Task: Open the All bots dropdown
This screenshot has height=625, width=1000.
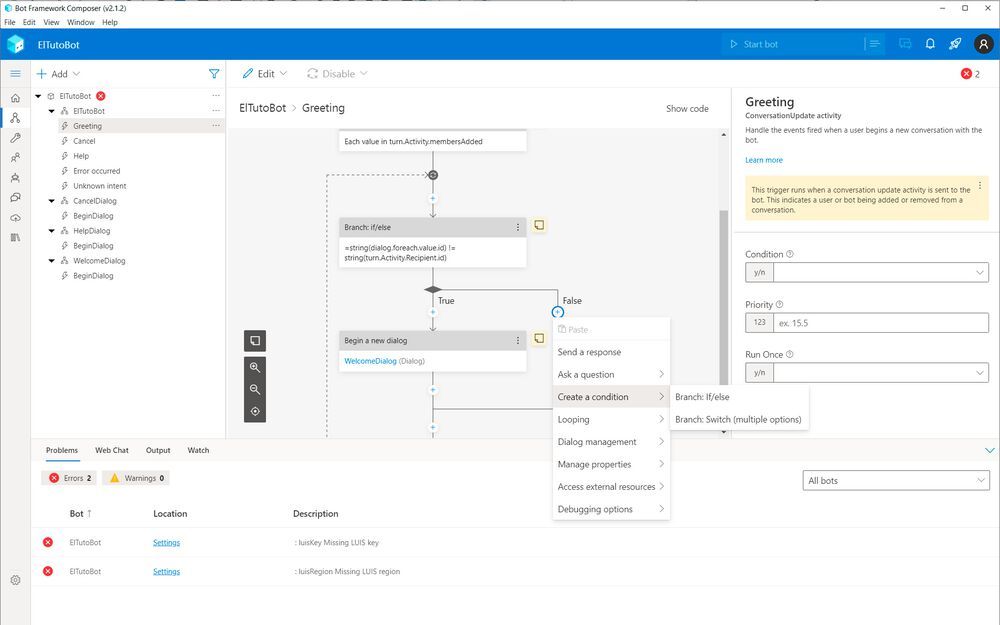Action: (x=896, y=481)
